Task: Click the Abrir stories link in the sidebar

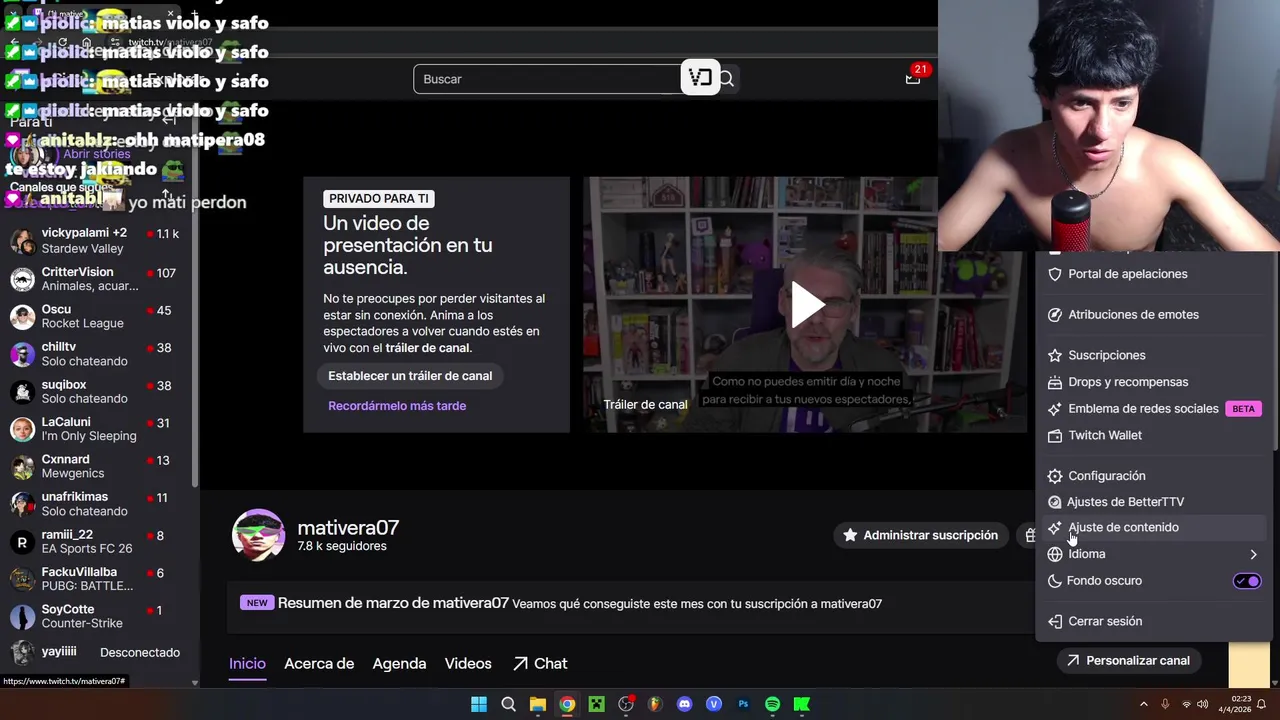Action: point(97,155)
